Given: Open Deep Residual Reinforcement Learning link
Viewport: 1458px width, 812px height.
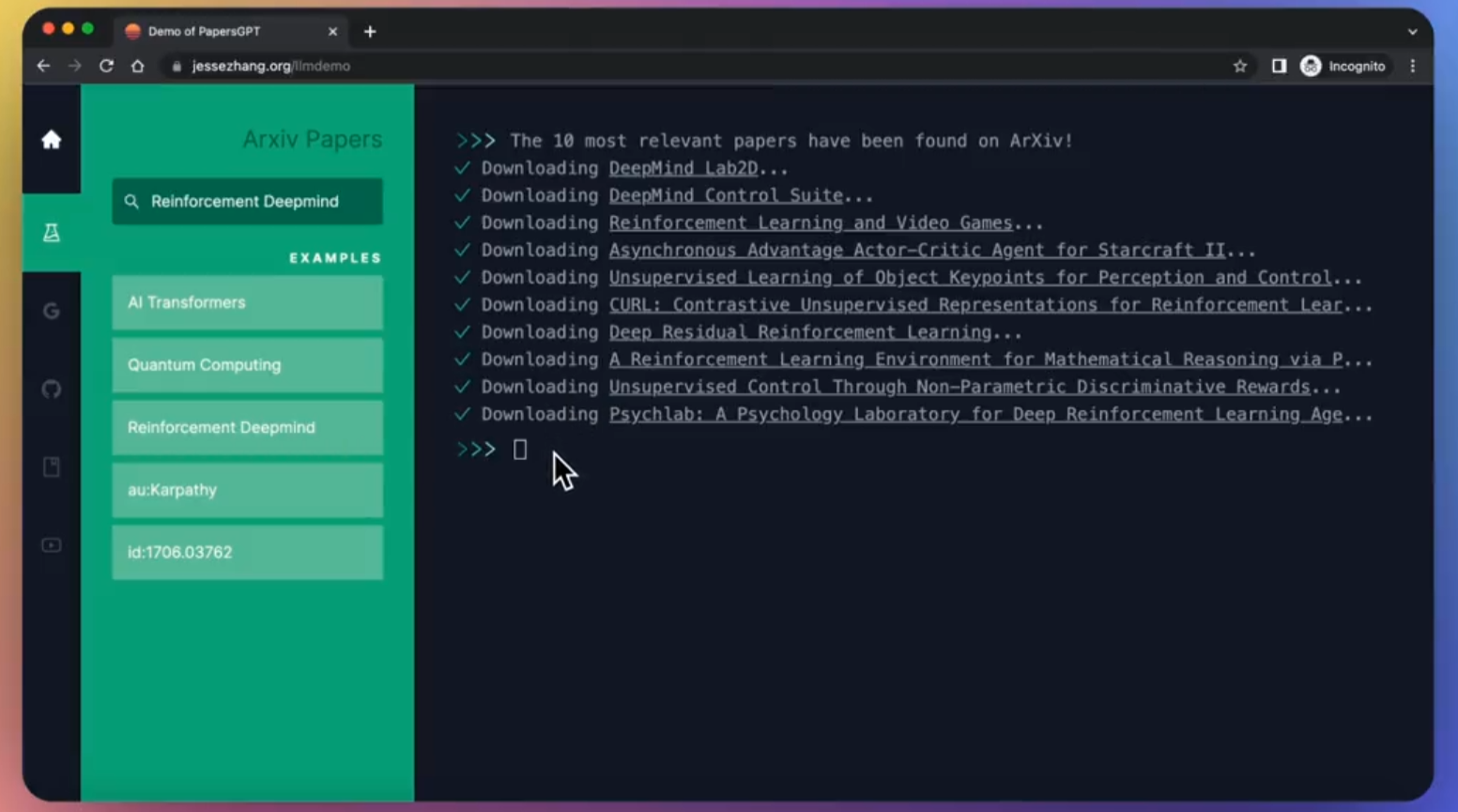Looking at the screenshot, I should coord(800,331).
